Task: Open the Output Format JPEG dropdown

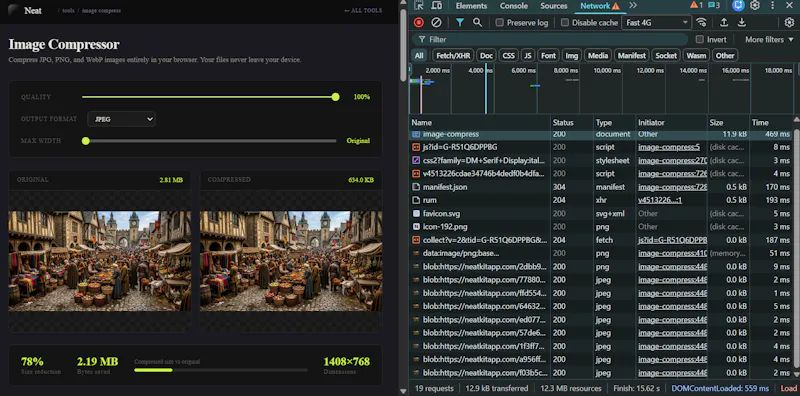Action: [x=121, y=119]
